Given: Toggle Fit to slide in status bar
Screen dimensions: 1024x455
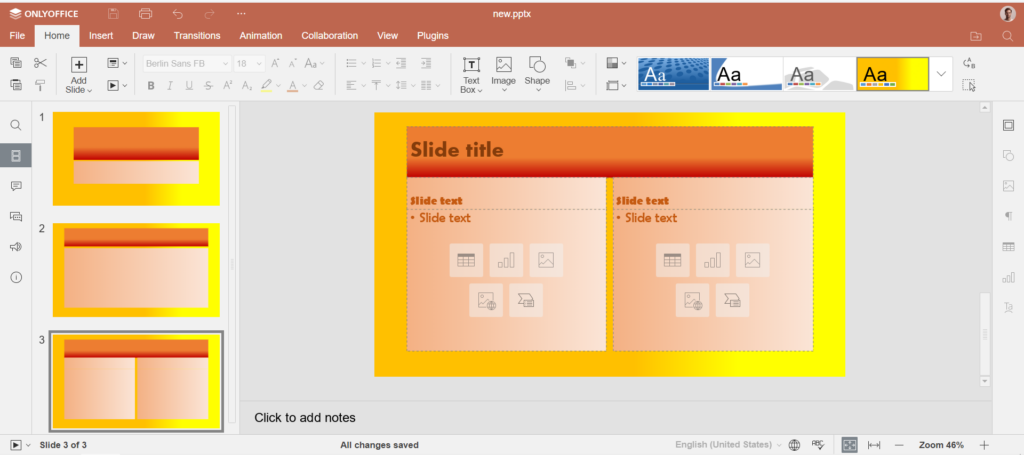Looking at the screenshot, I should click(849, 445).
